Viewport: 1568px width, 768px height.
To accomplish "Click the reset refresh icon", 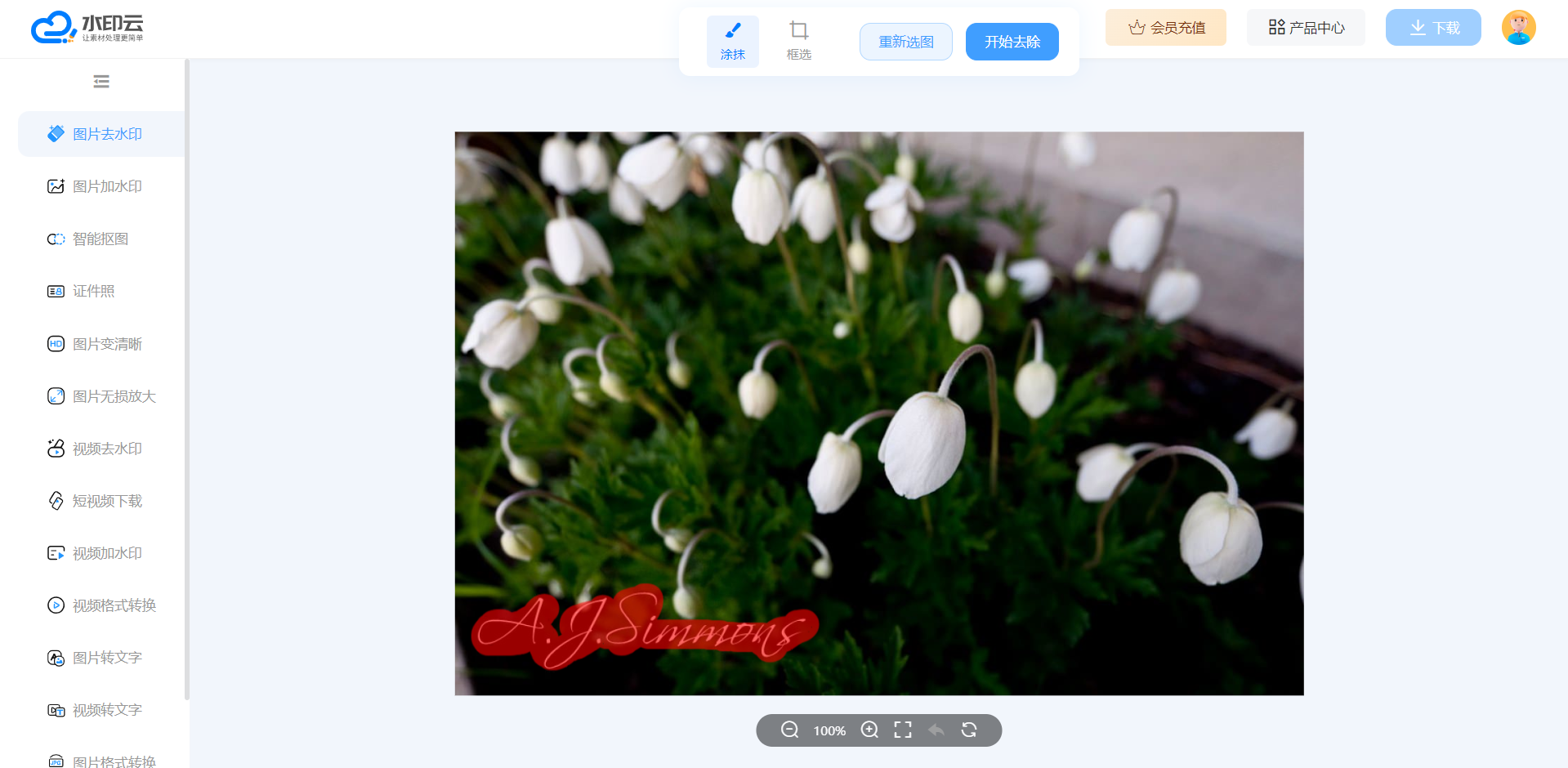I will [969, 730].
